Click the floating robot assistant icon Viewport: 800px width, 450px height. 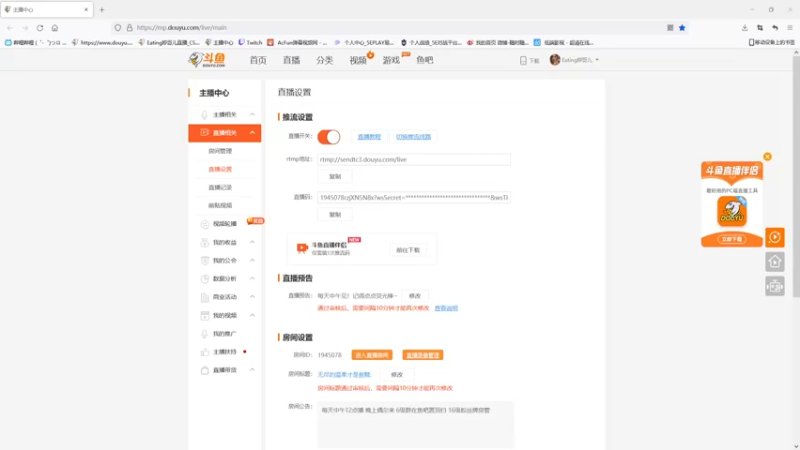[774, 286]
